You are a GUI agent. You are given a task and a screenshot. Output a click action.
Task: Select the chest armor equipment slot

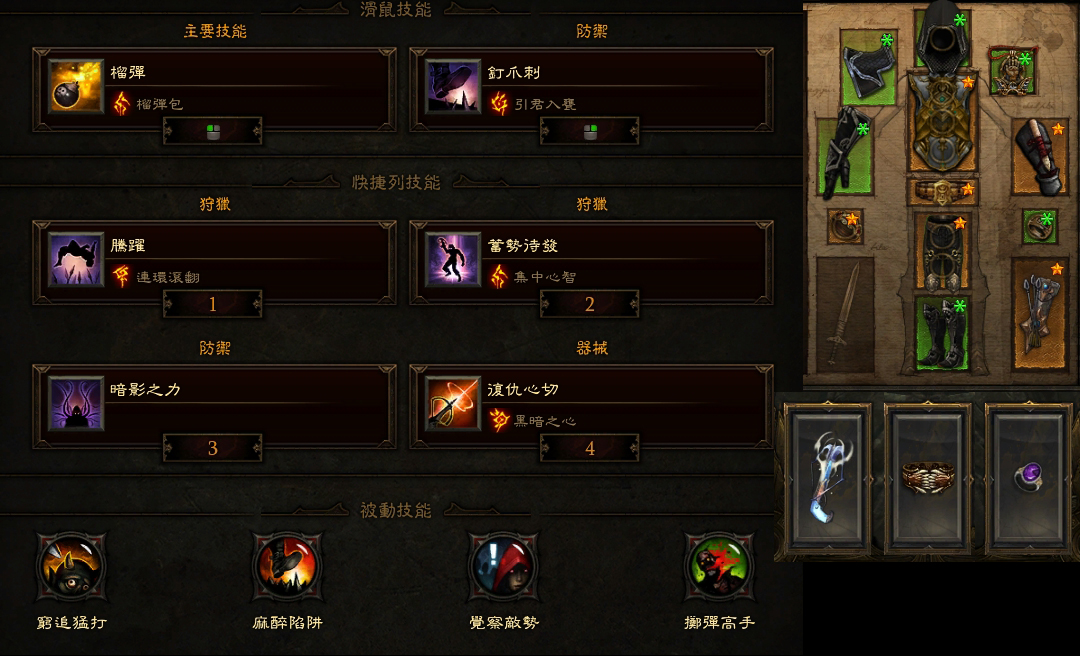pyautogui.click(x=942, y=121)
